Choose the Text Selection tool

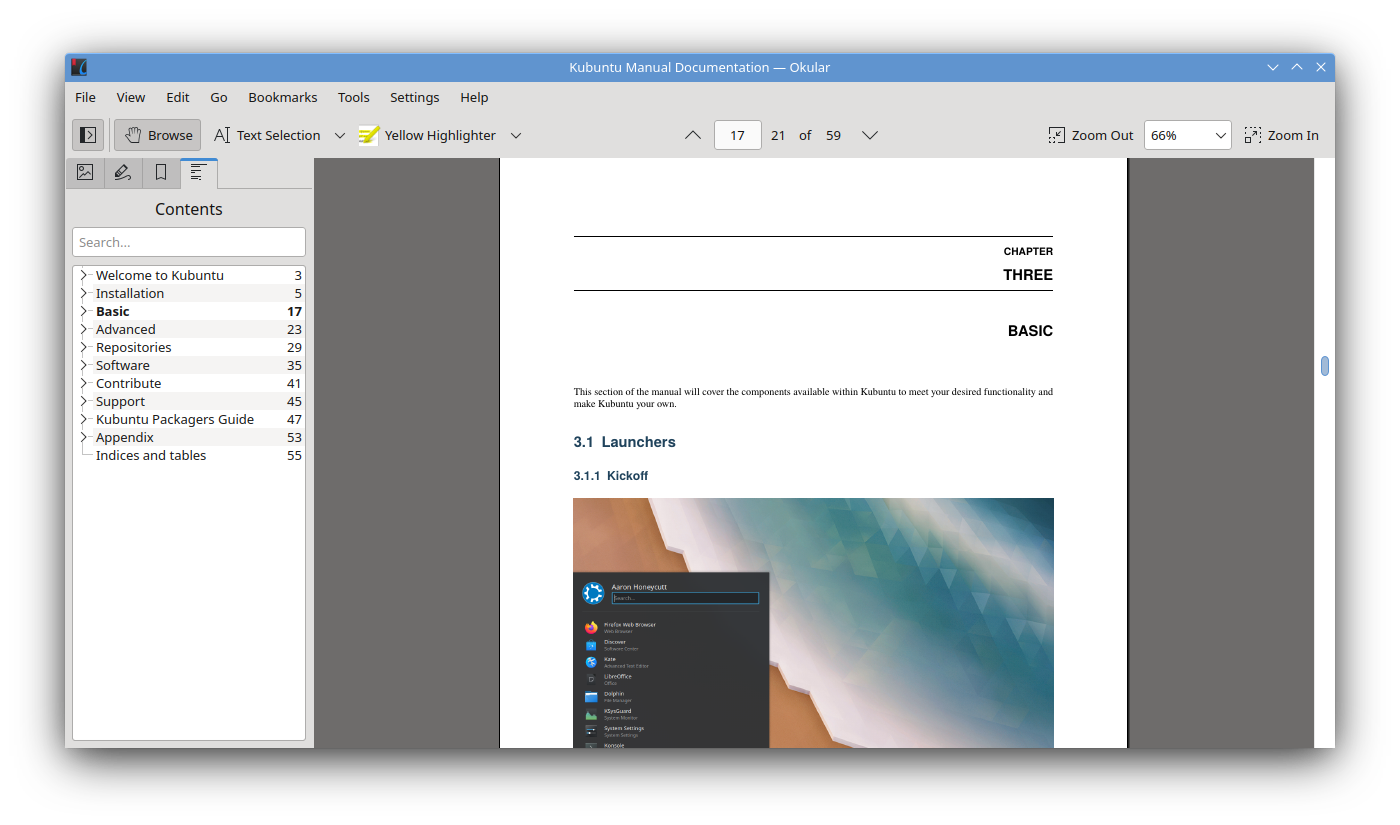click(267, 135)
